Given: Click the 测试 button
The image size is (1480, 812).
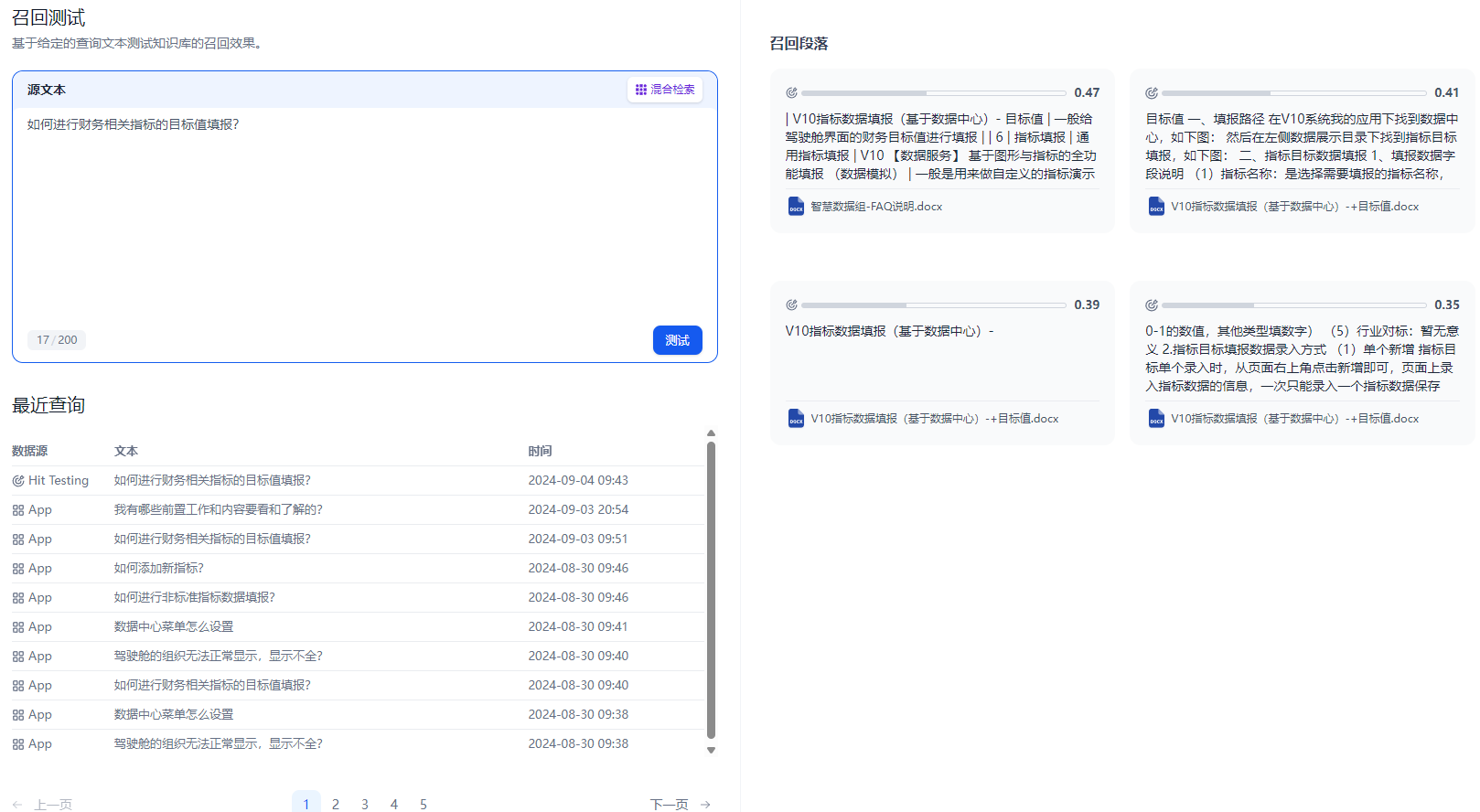Looking at the screenshot, I should tap(677, 340).
